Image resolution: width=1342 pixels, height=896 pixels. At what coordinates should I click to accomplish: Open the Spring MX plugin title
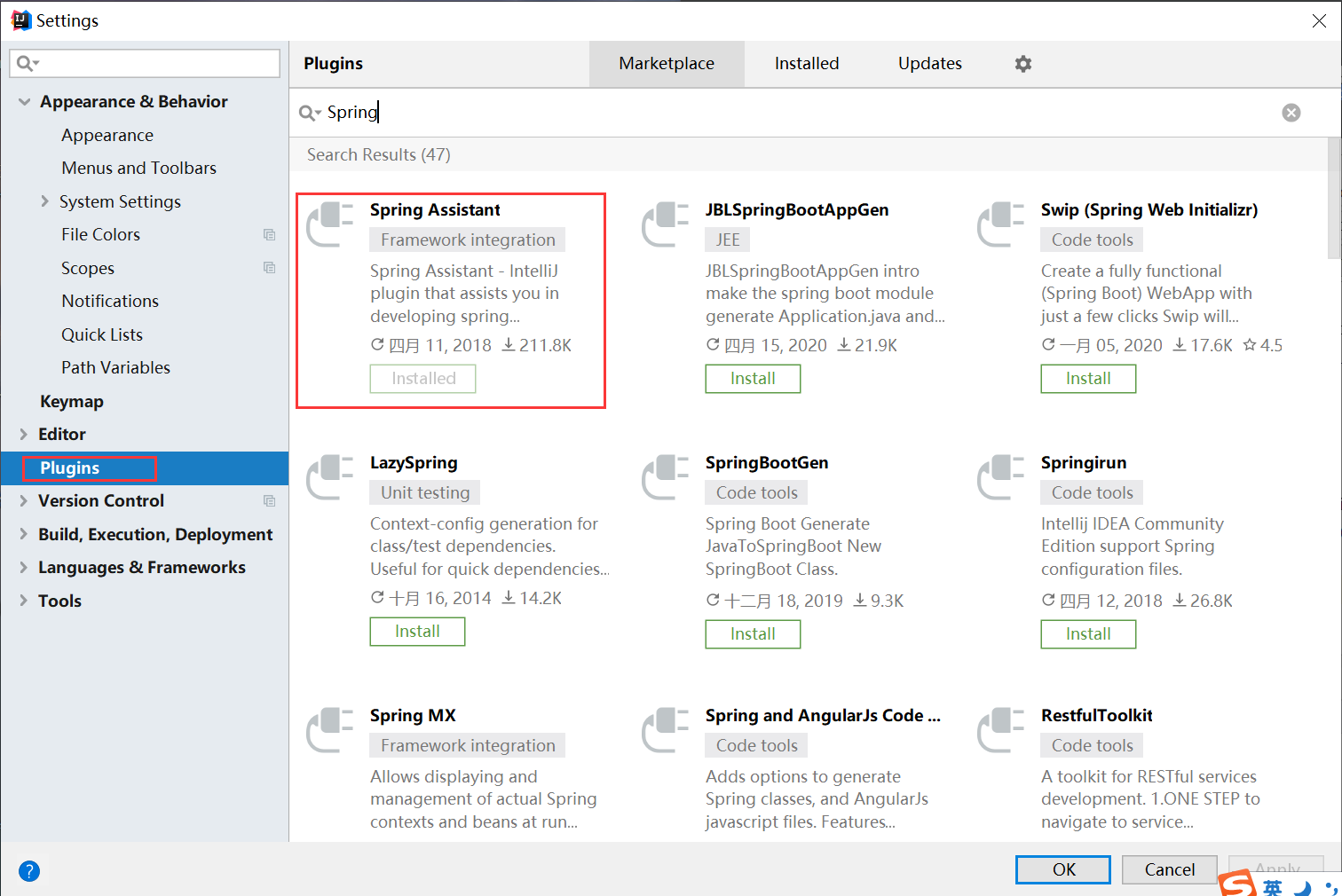pos(413,716)
